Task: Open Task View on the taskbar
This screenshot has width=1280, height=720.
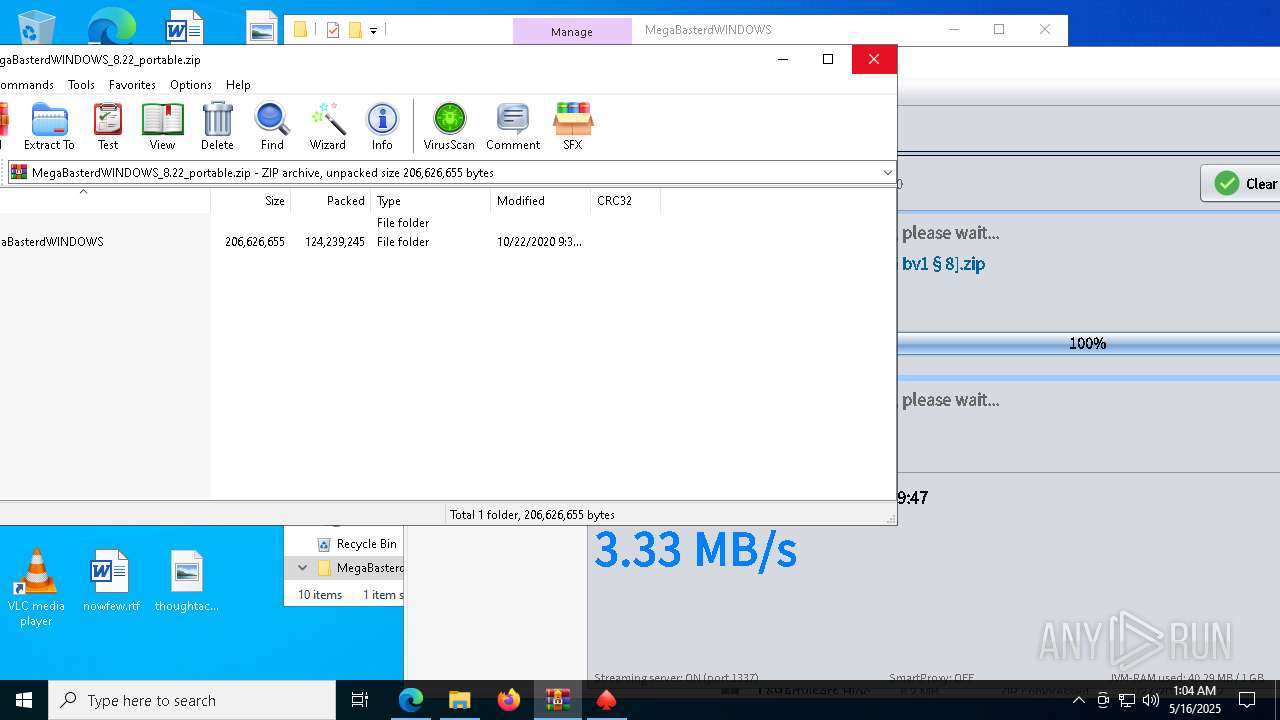Action: point(360,700)
